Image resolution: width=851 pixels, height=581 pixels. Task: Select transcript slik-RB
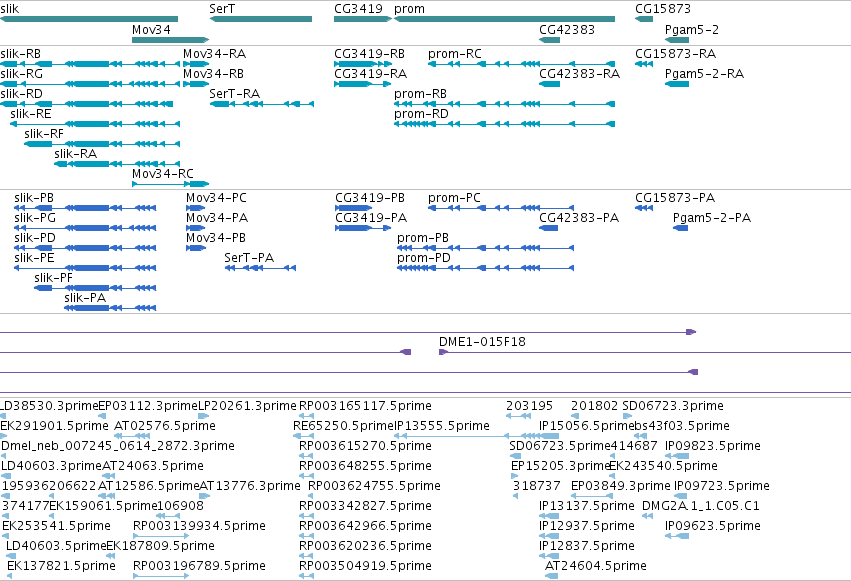21,54
